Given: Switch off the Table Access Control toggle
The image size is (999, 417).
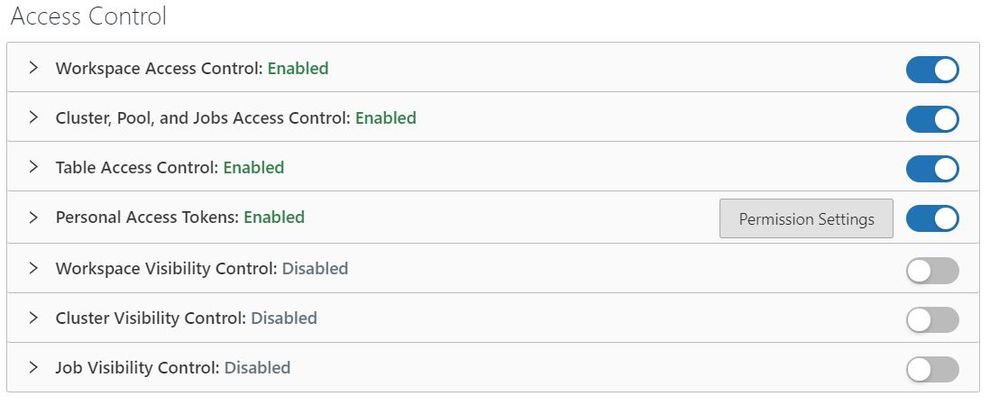Looking at the screenshot, I should point(932,168).
